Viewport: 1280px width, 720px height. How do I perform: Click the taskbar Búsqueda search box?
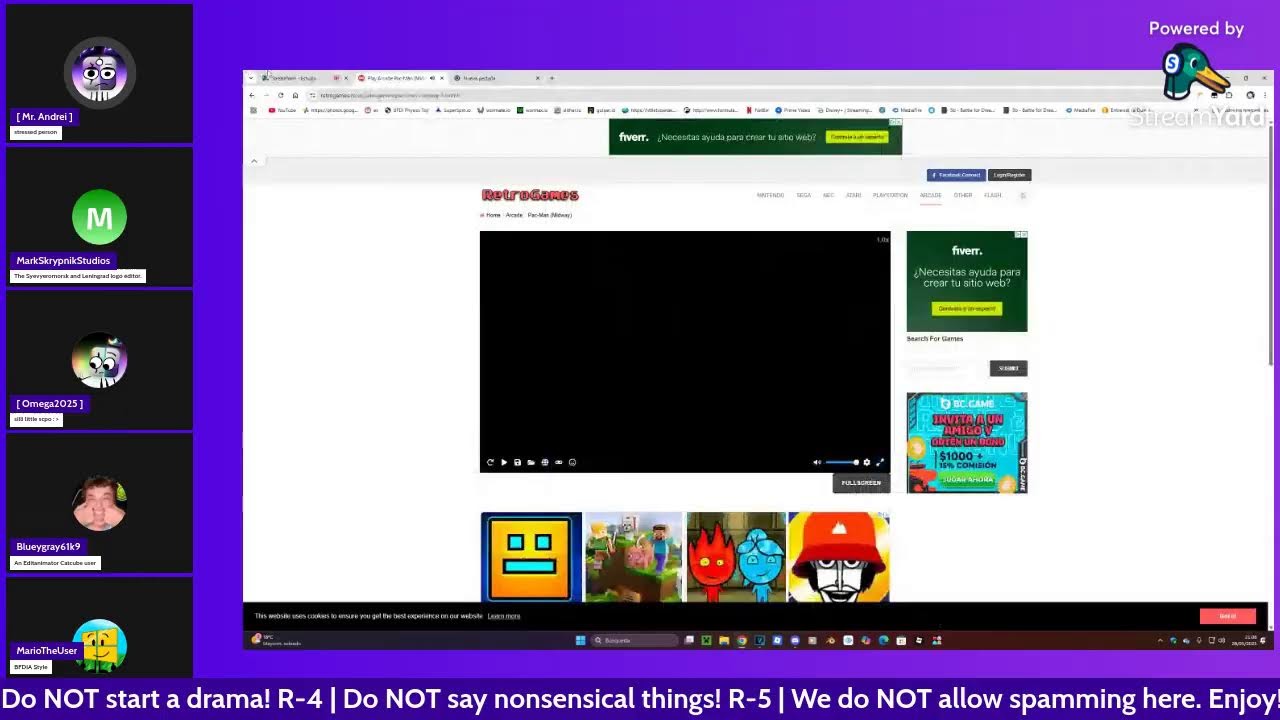[x=634, y=640]
